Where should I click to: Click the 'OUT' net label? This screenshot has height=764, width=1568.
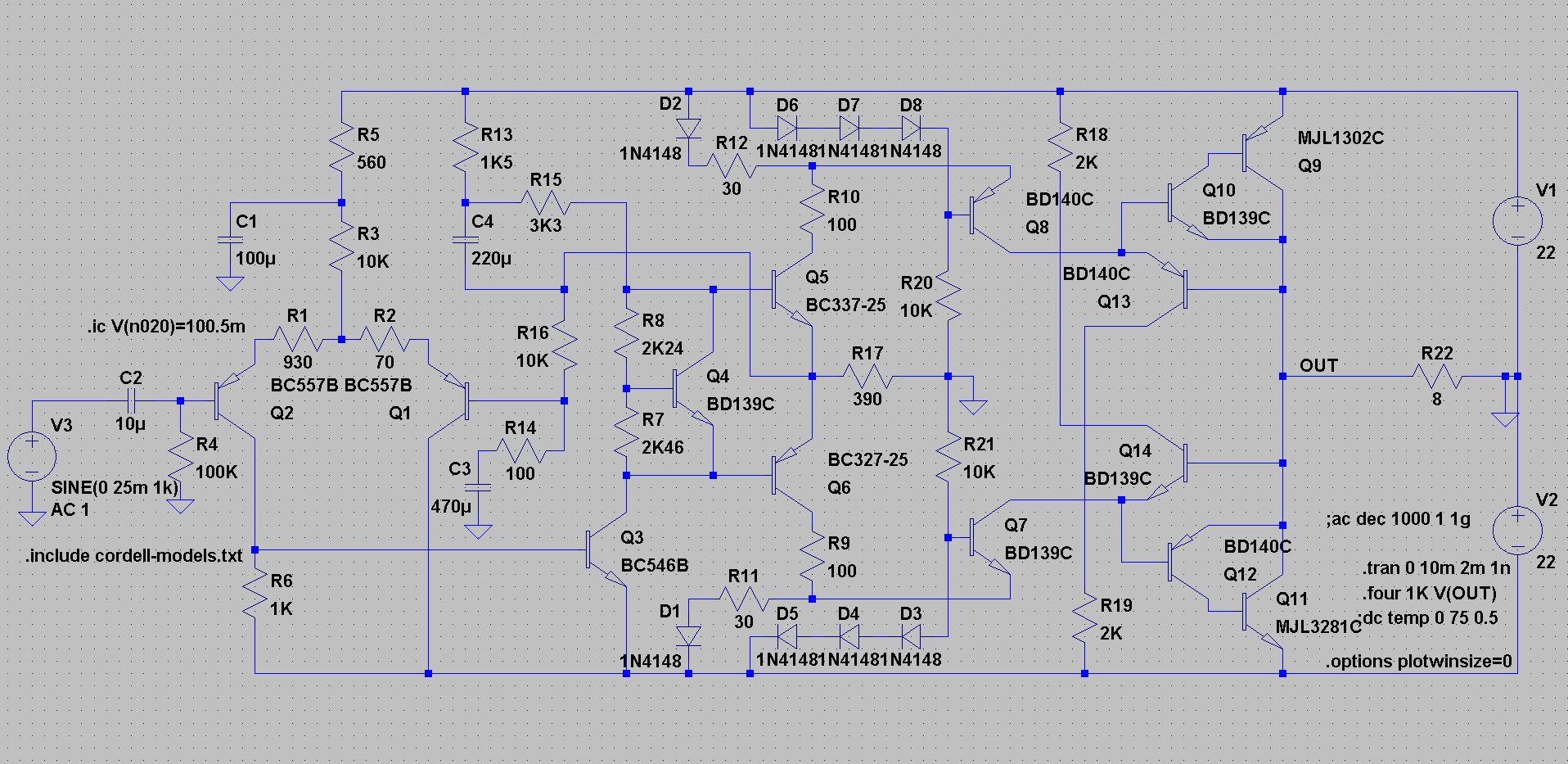(1318, 365)
